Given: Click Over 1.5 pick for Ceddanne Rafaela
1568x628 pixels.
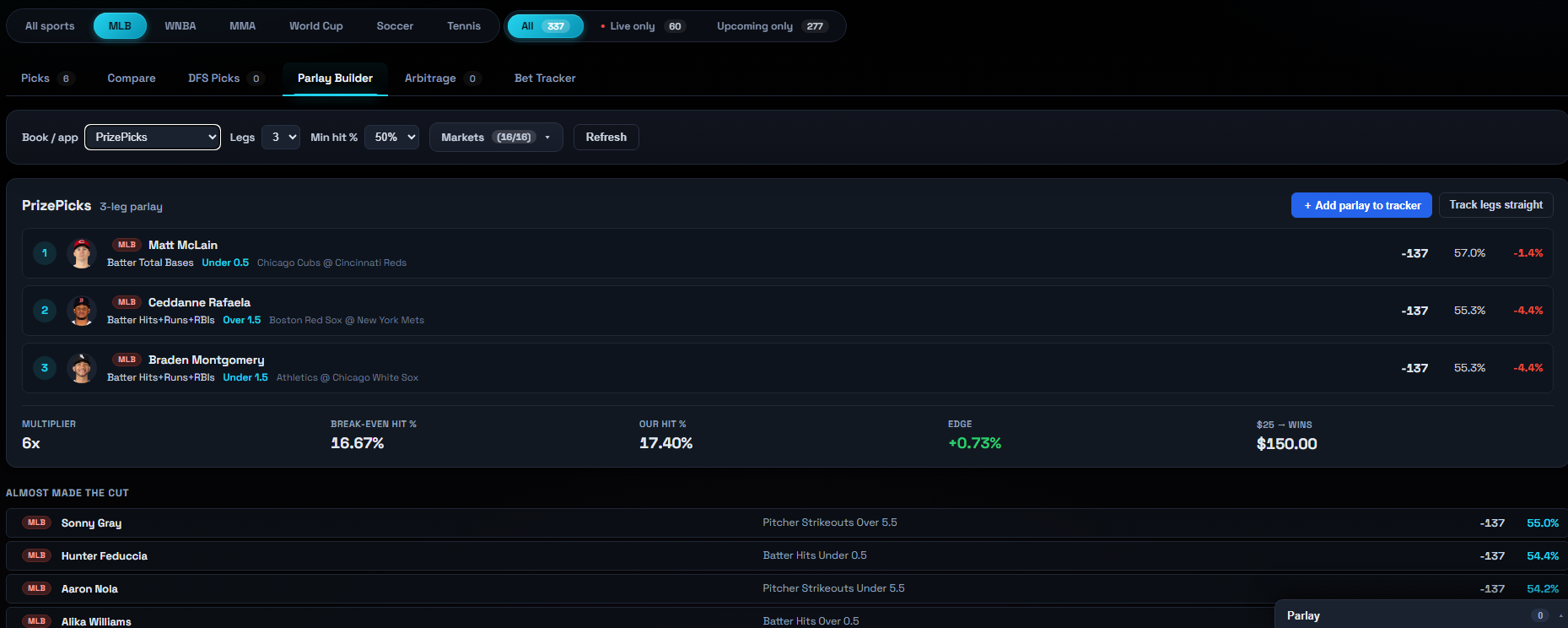Looking at the screenshot, I should (x=242, y=320).
